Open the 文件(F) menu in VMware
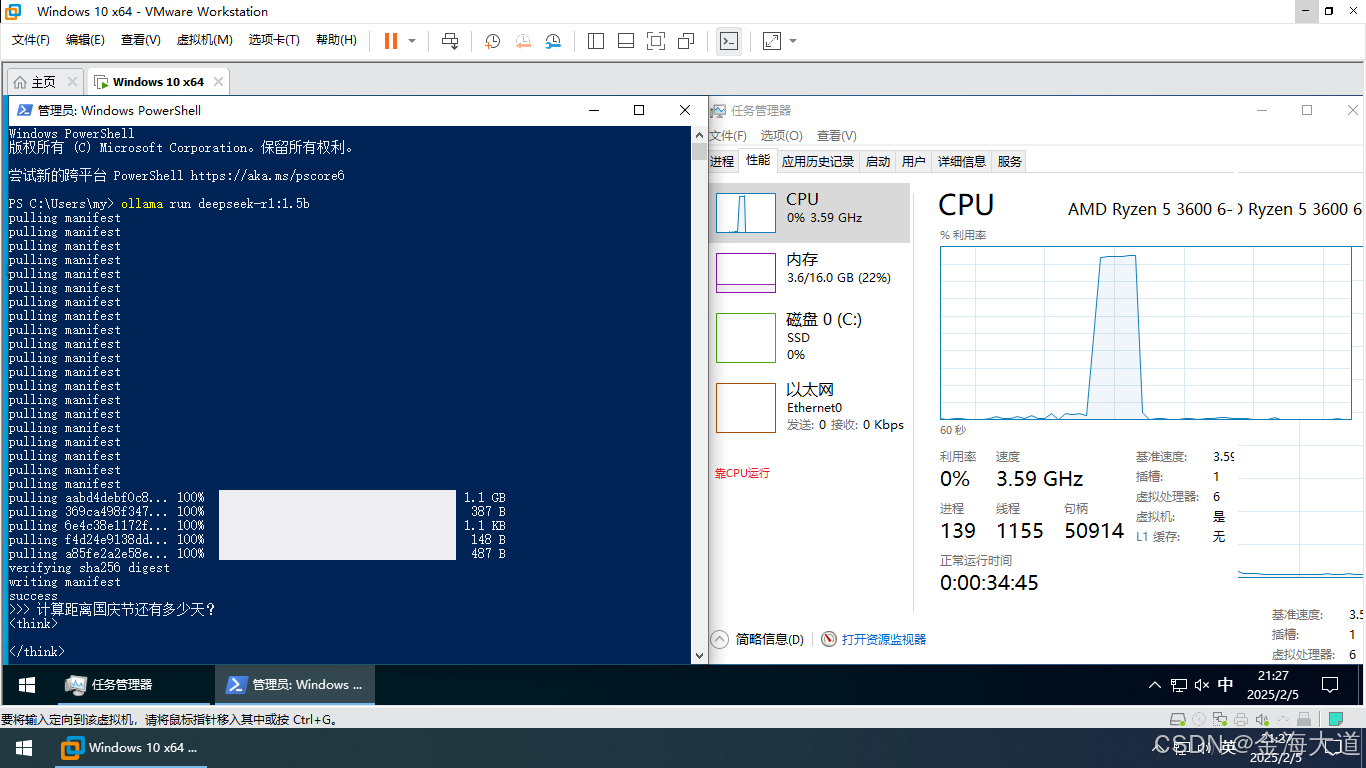The width and height of the screenshot is (1366, 768). (31, 40)
